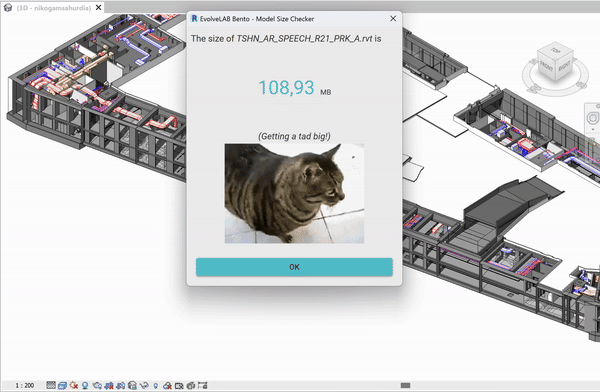Click OK in the Model Size Checker dialog
Image resolution: width=600 pixels, height=392 pixels.
294,267
